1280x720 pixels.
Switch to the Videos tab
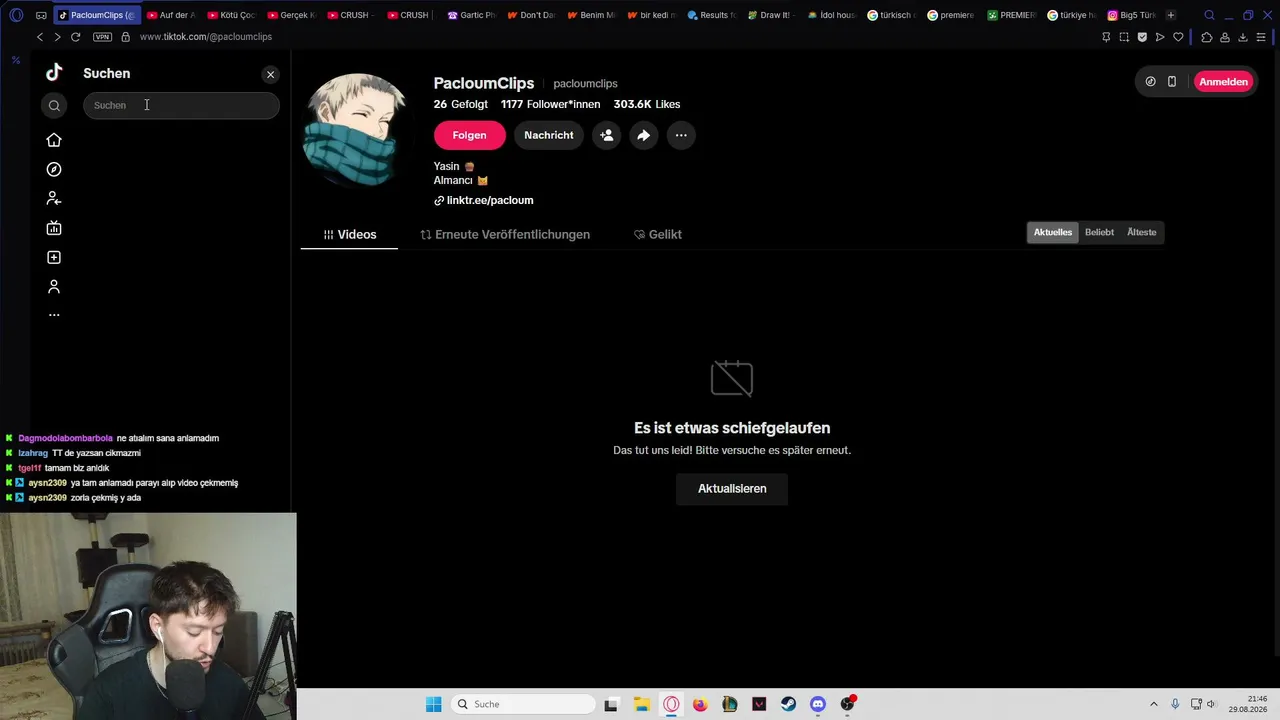349,234
